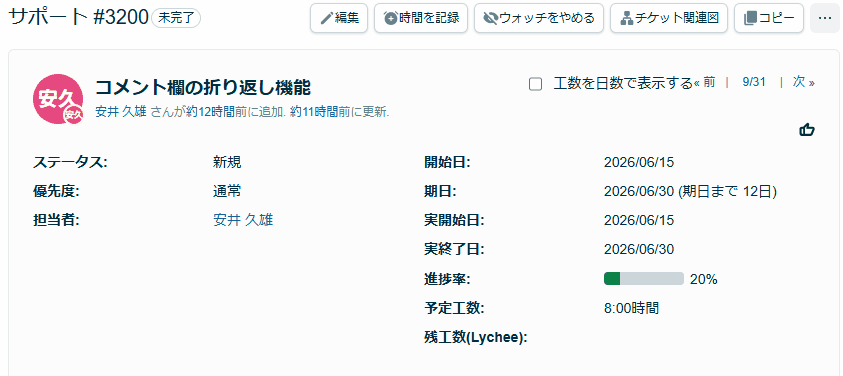Click the ステータス label
The width and height of the screenshot is (843, 376).
click(x=70, y=162)
